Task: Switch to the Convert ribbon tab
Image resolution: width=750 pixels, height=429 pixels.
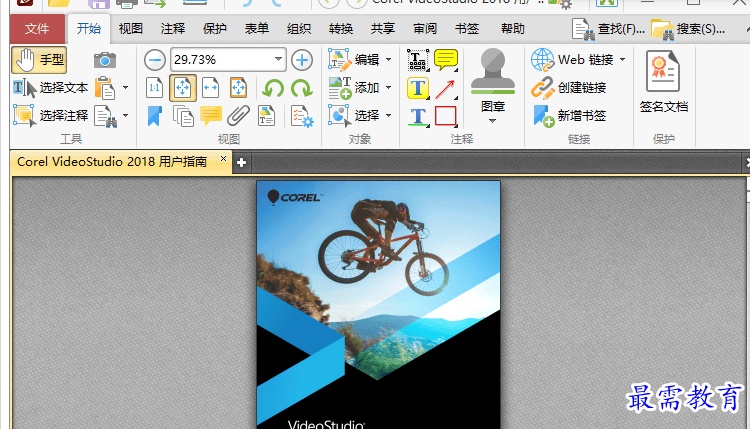Action: pos(341,29)
